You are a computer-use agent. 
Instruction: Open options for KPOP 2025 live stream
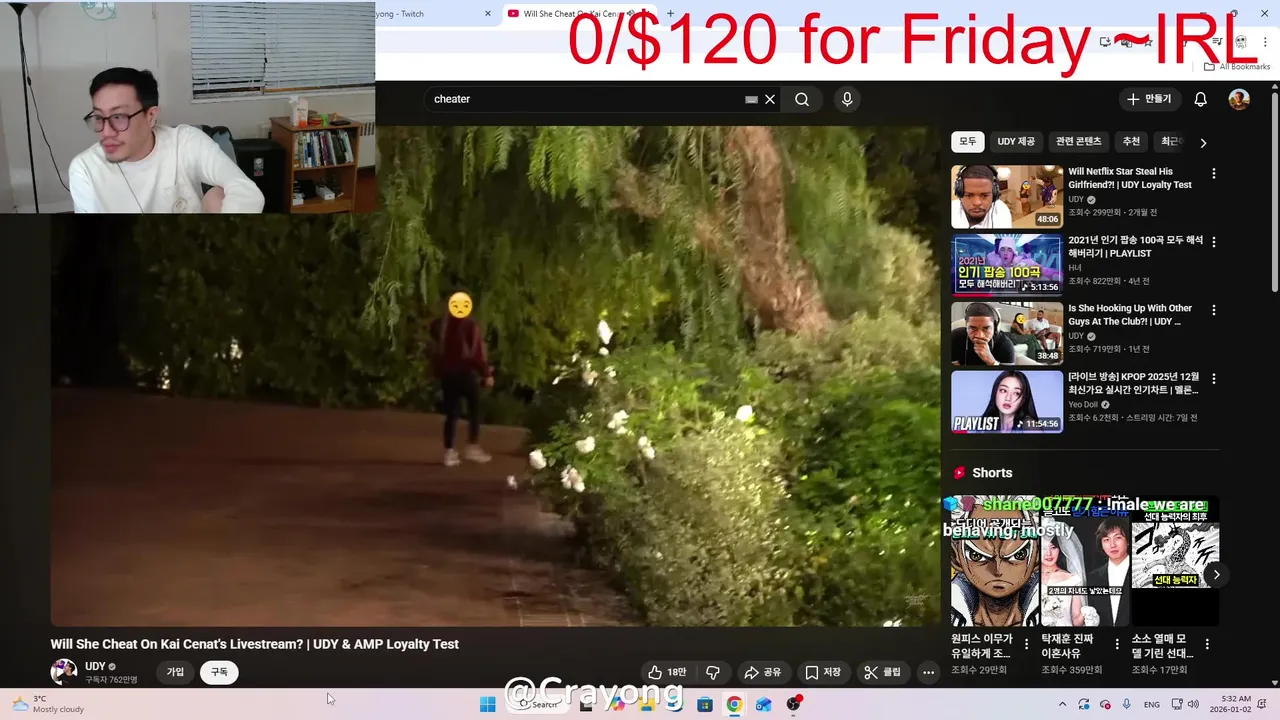pos(1214,379)
